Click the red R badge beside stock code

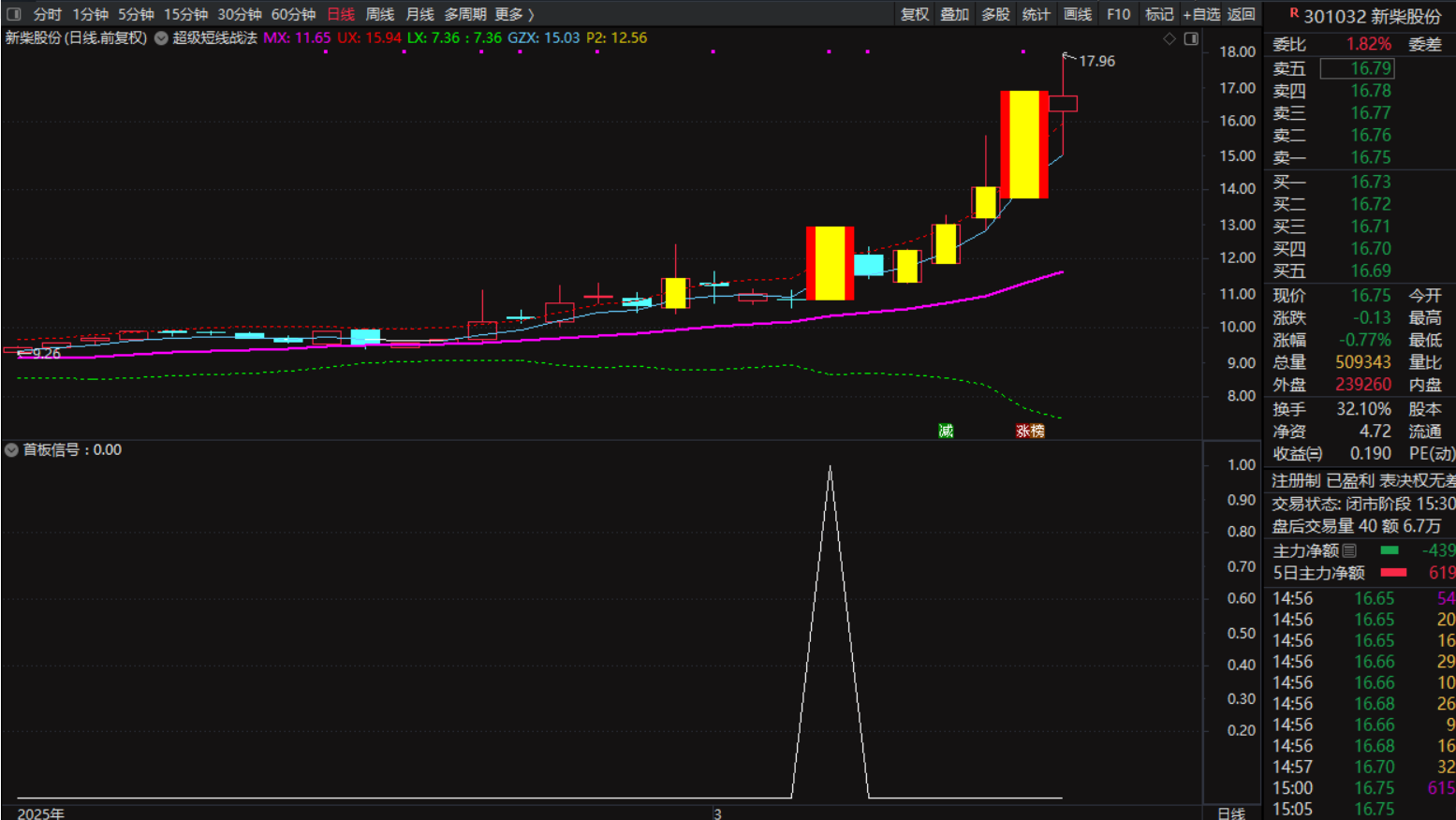tap(1293, 13)
